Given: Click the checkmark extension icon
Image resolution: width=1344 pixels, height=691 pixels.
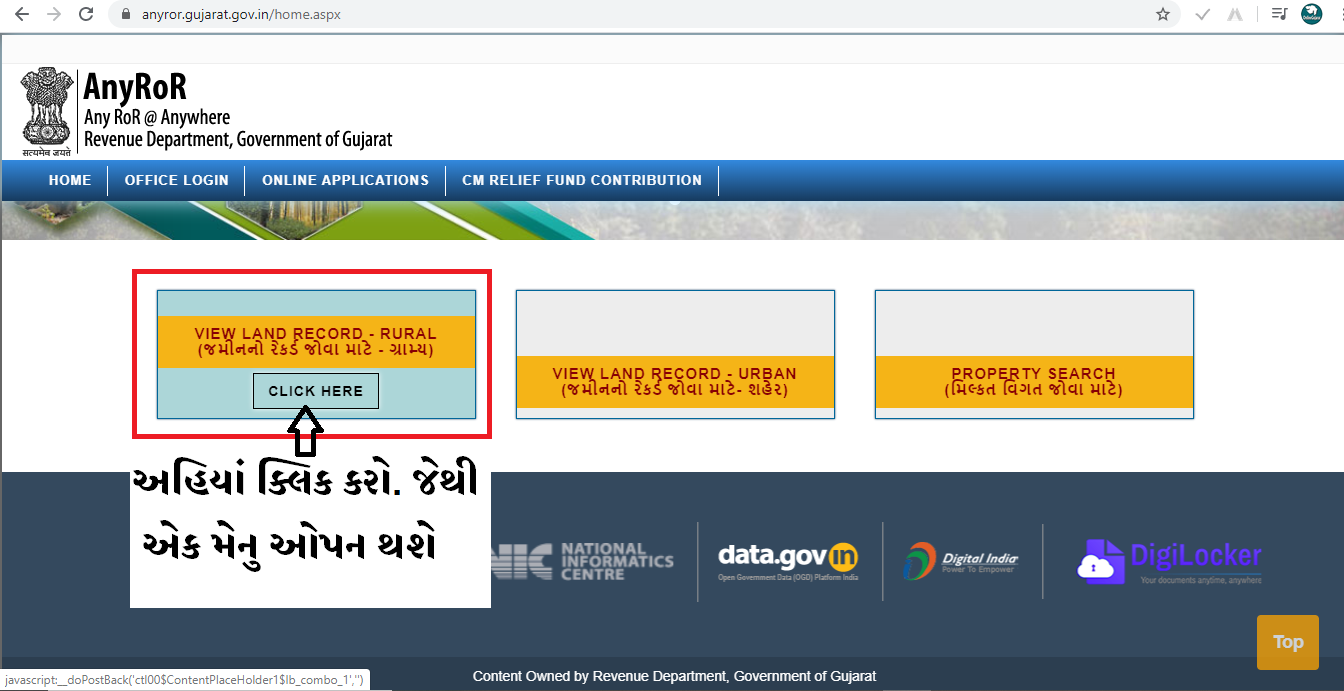Looking at the screenshot, I should pos(1203,14).
